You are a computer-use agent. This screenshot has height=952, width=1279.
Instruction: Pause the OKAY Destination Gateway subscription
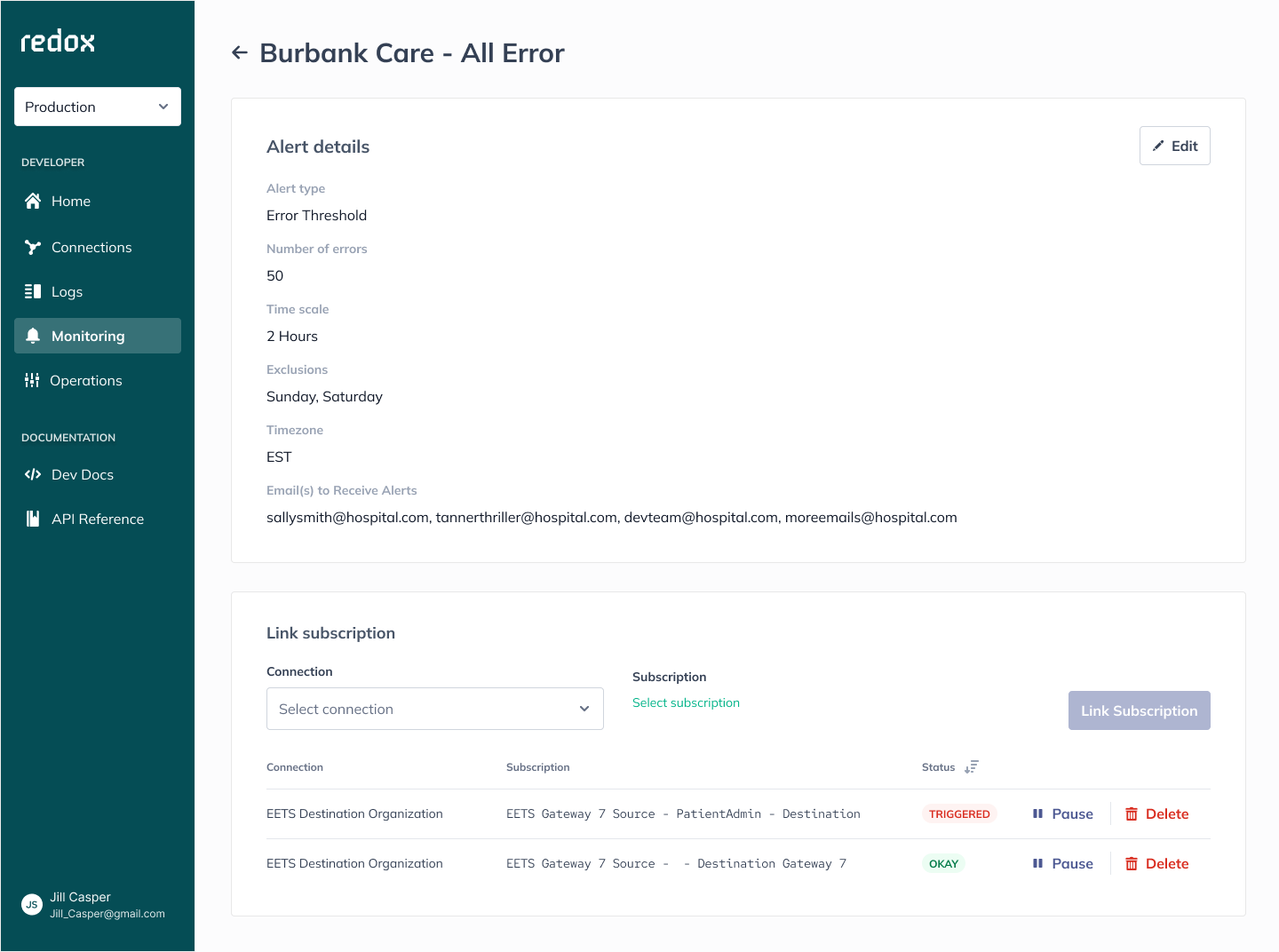[1062, 863]
